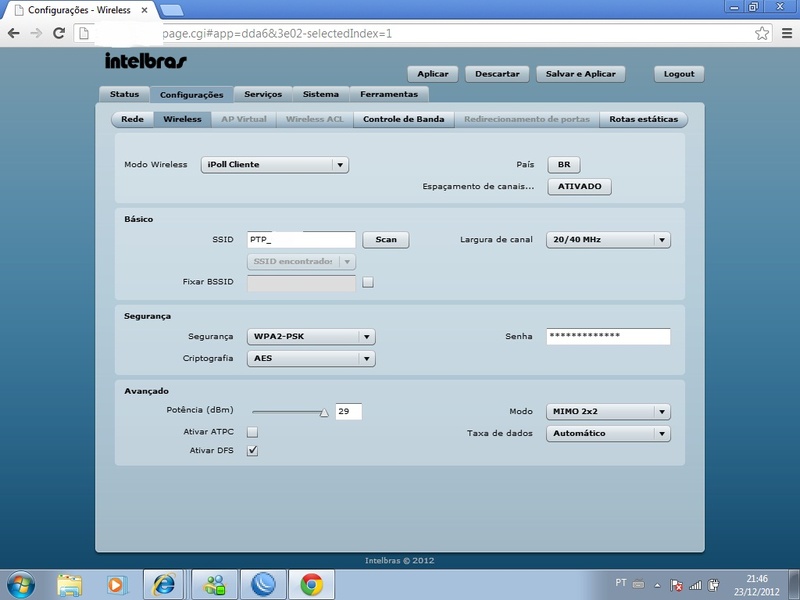Expand the Taxa de dados dropdown
Viewport: 800px width, 600px height.
608,434
